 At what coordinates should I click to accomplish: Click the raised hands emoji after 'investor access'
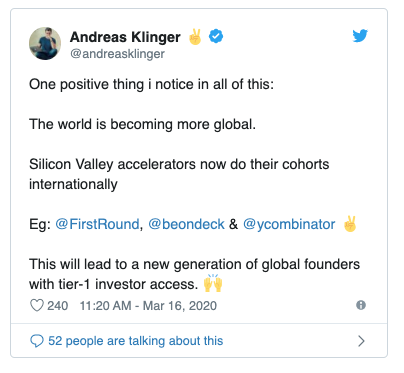pos(213,283)
